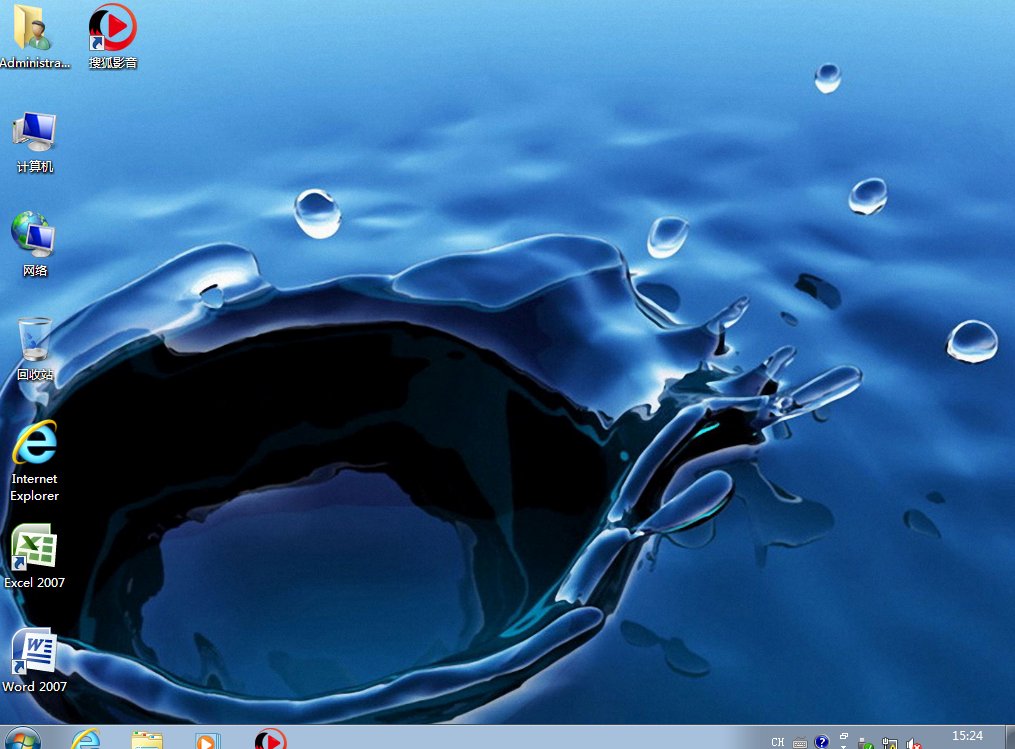Click the Safely Remove Hardware tray icon
1015x749 pixels.
tap(865, 743)
